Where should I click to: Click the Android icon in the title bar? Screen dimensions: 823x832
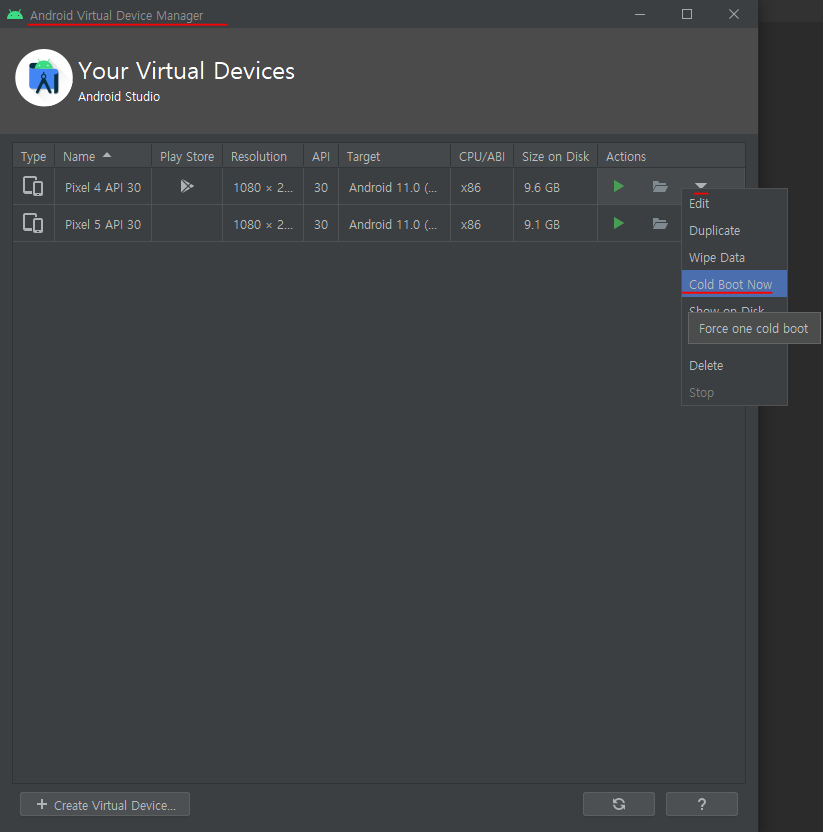pyautogui.click(x=15, y=14)
